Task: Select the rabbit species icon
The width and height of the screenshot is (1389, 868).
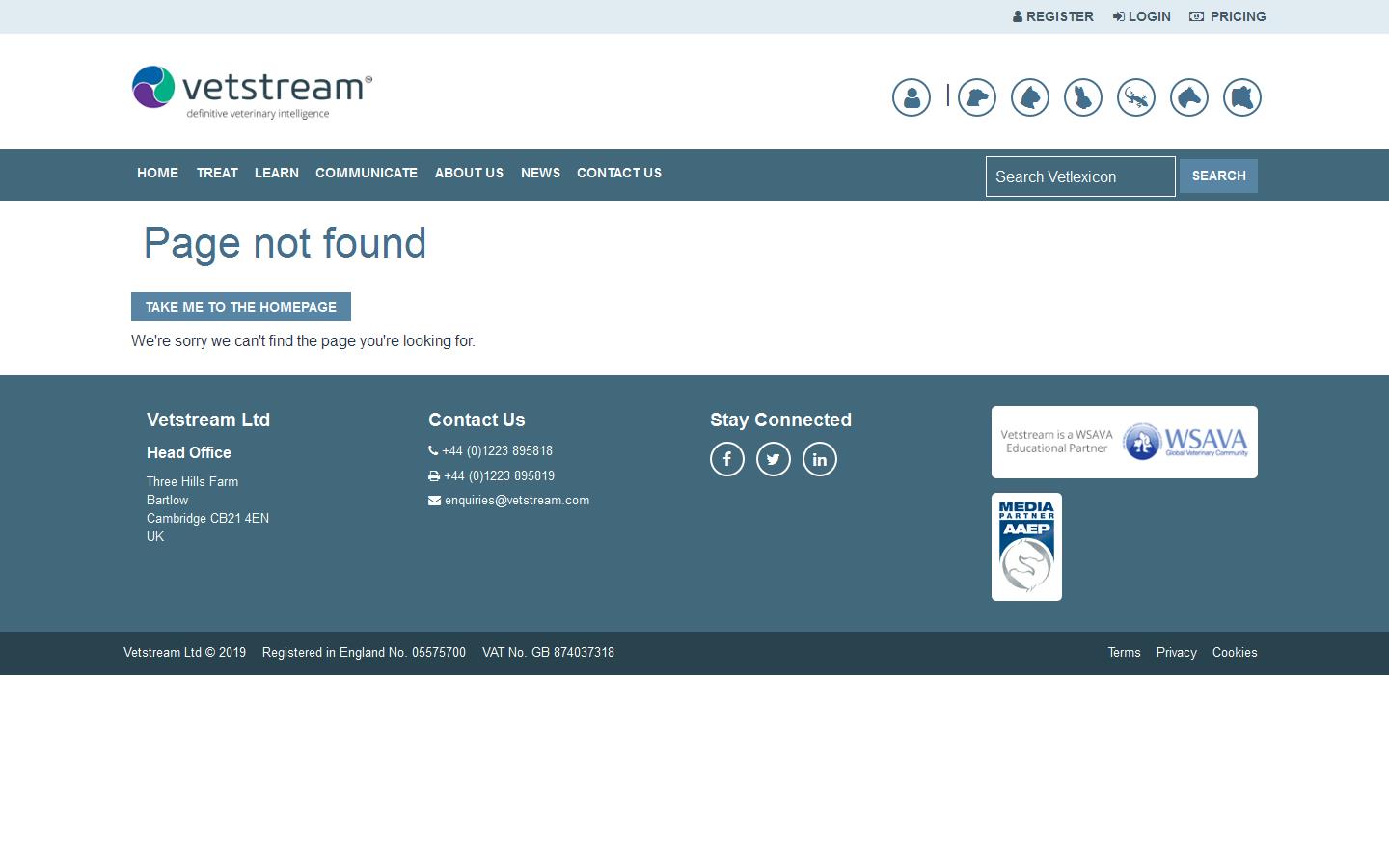Action: click(x=1082, y=97)
